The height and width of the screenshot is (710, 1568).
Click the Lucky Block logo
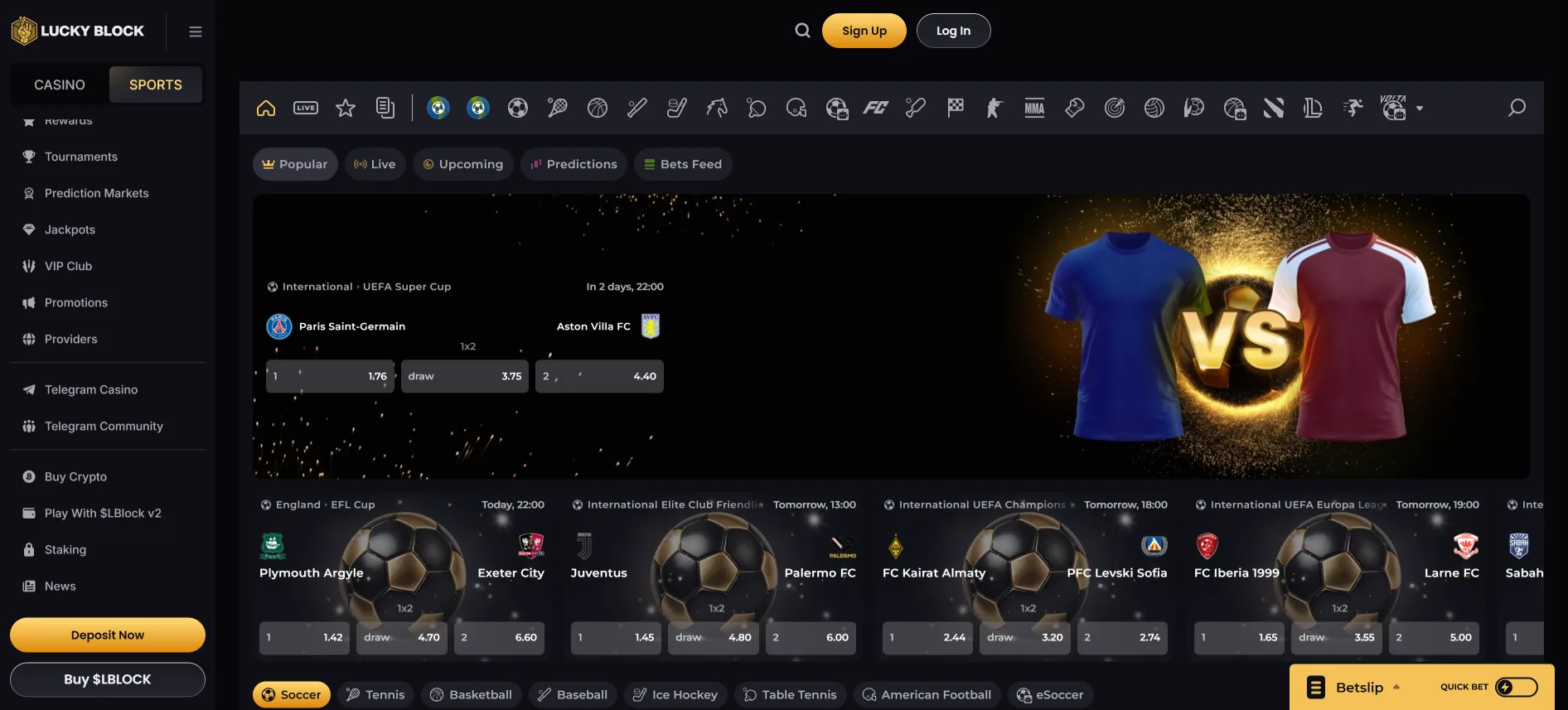[78, 31]
